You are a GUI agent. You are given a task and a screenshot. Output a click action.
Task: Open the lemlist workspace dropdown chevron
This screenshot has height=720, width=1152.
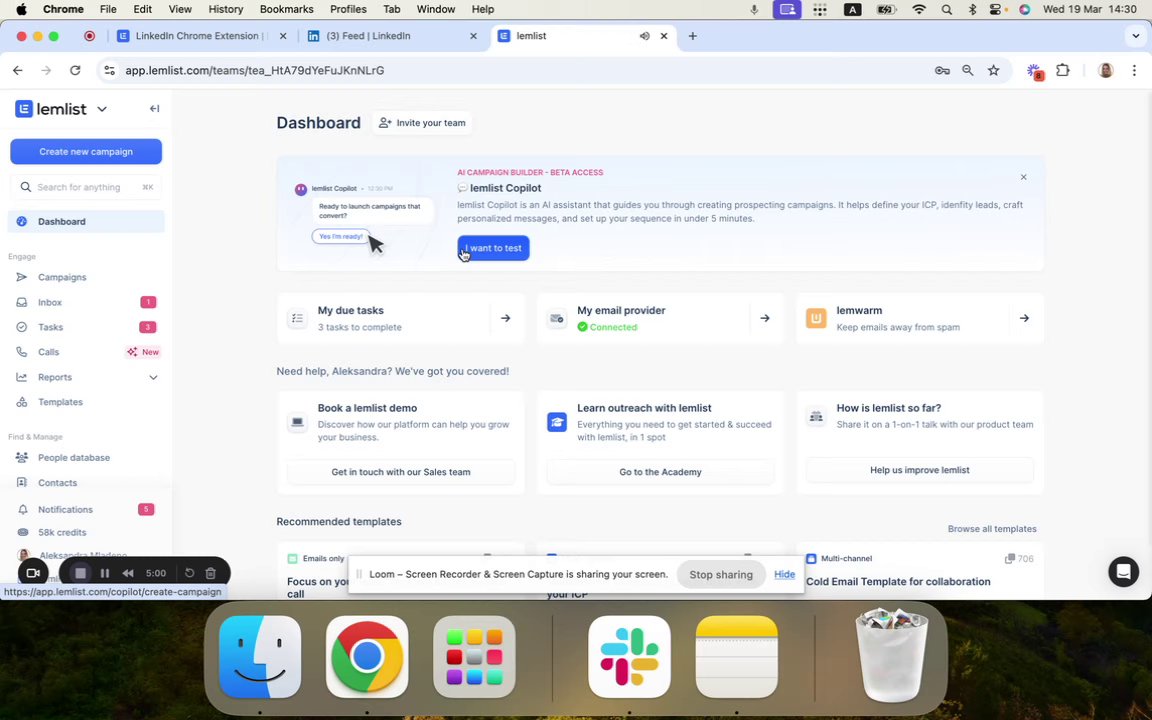point(102,109)
